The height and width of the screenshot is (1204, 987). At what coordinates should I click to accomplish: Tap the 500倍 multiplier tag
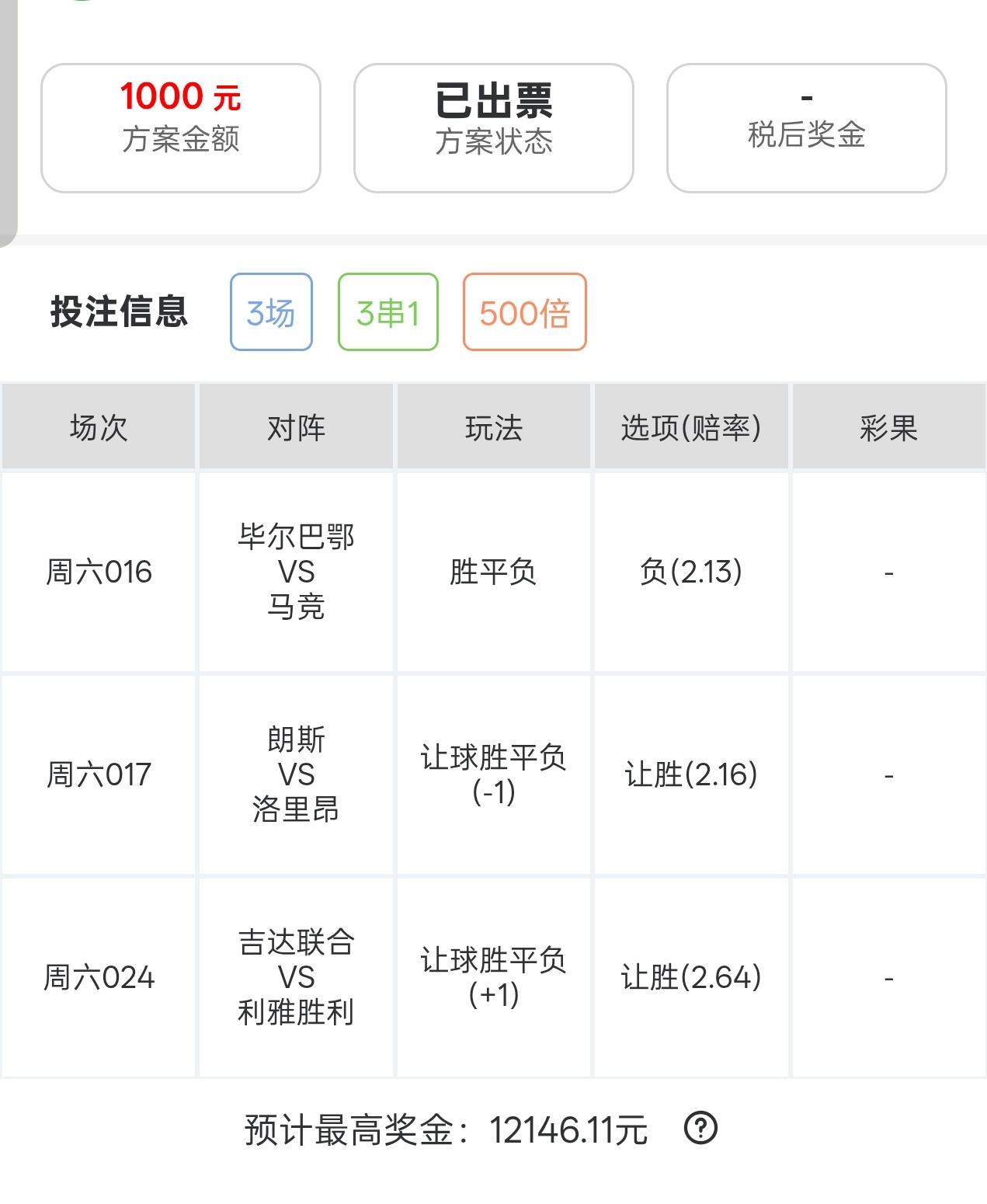click(x=525, y=312)
